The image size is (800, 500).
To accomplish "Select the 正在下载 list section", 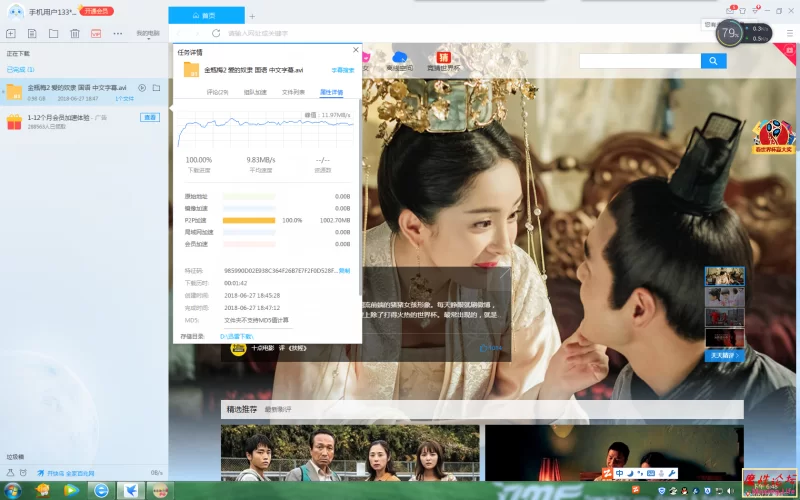I will (18, 54).
